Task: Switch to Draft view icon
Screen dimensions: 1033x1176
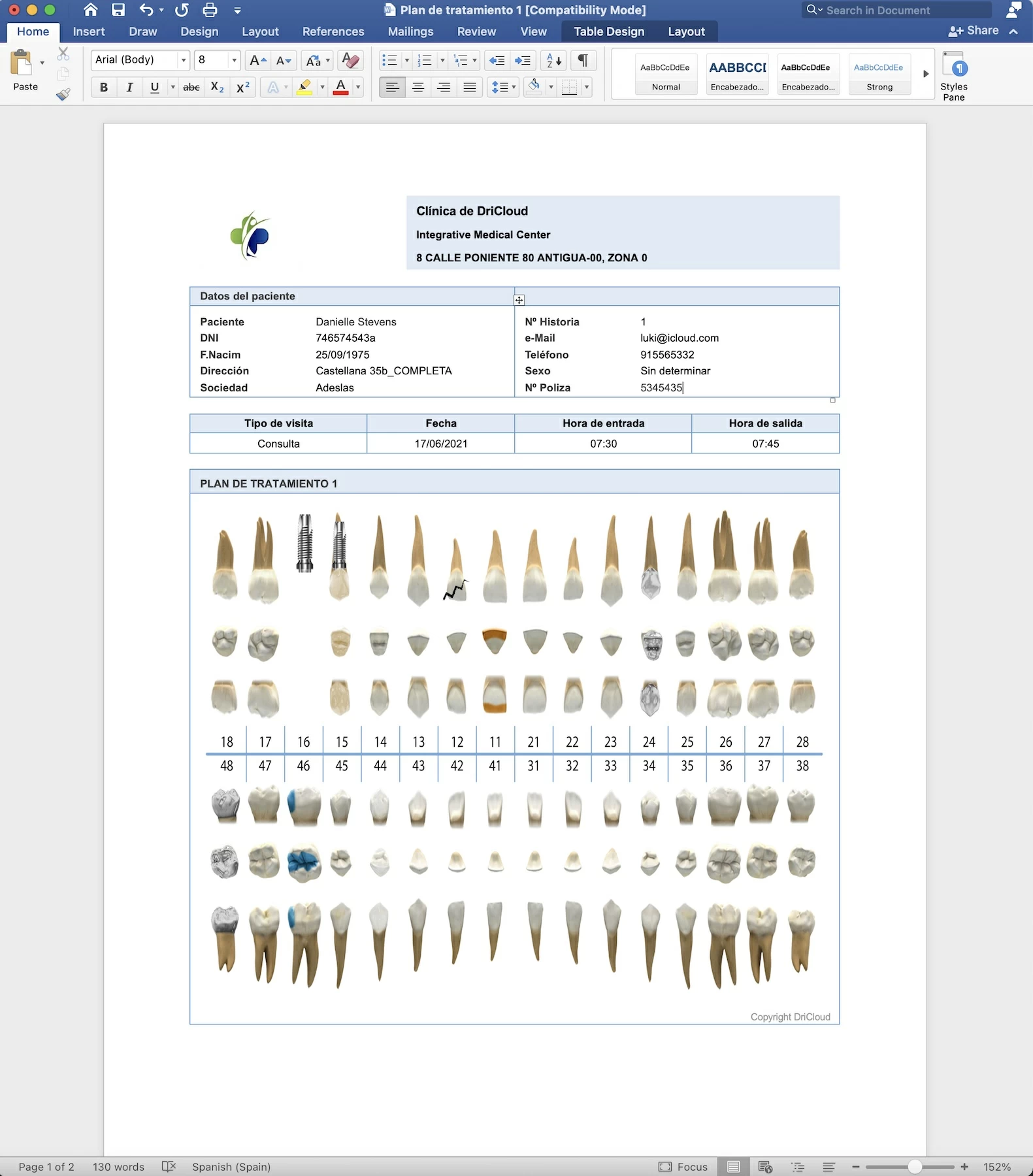Action: click(829, 1166)
